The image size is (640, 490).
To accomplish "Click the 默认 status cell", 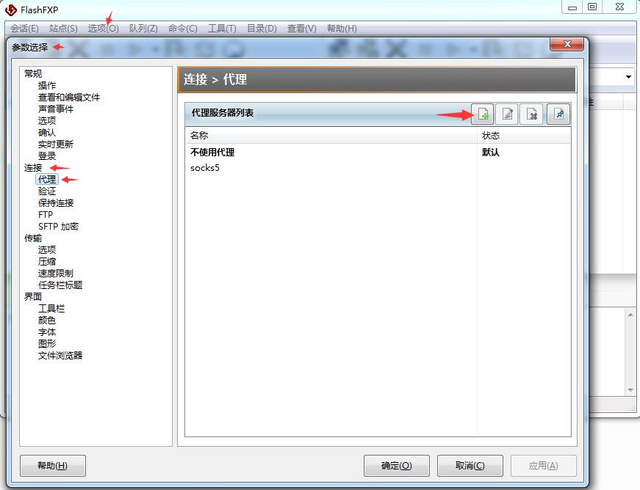I will point(491,152).
